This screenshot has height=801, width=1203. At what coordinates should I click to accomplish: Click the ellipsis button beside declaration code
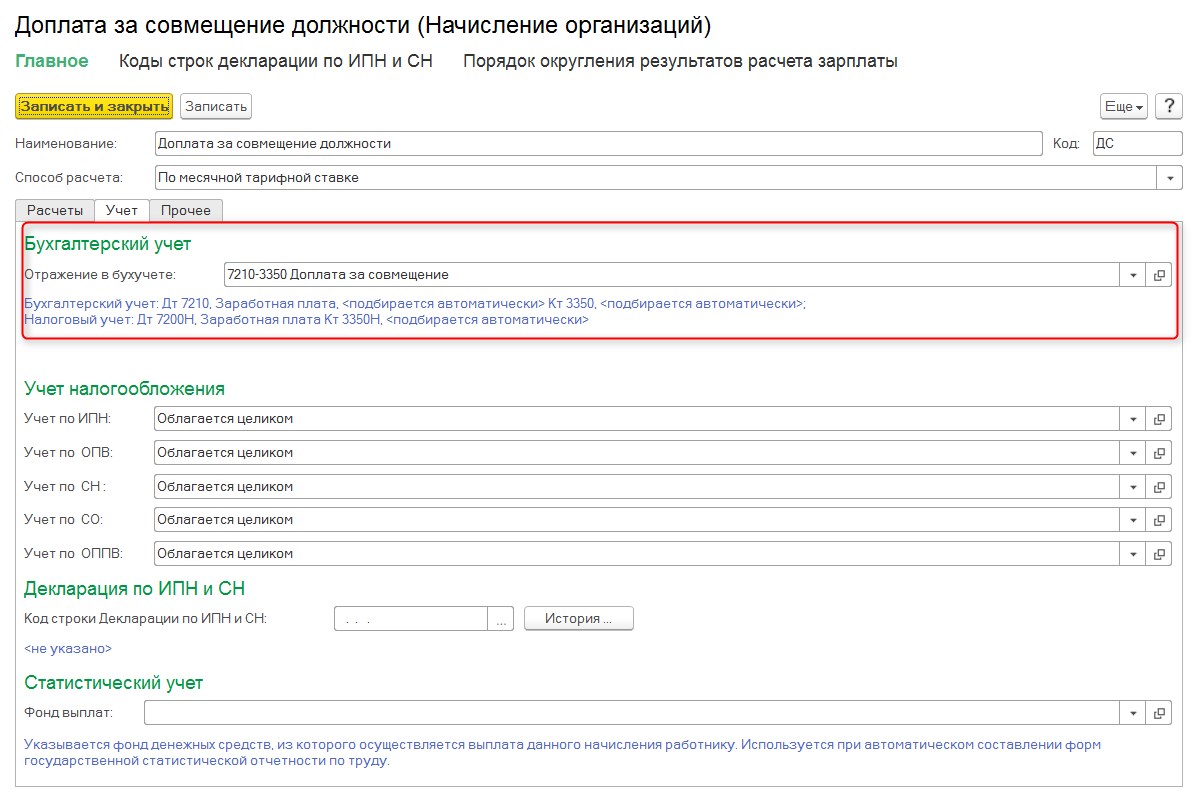501,620
